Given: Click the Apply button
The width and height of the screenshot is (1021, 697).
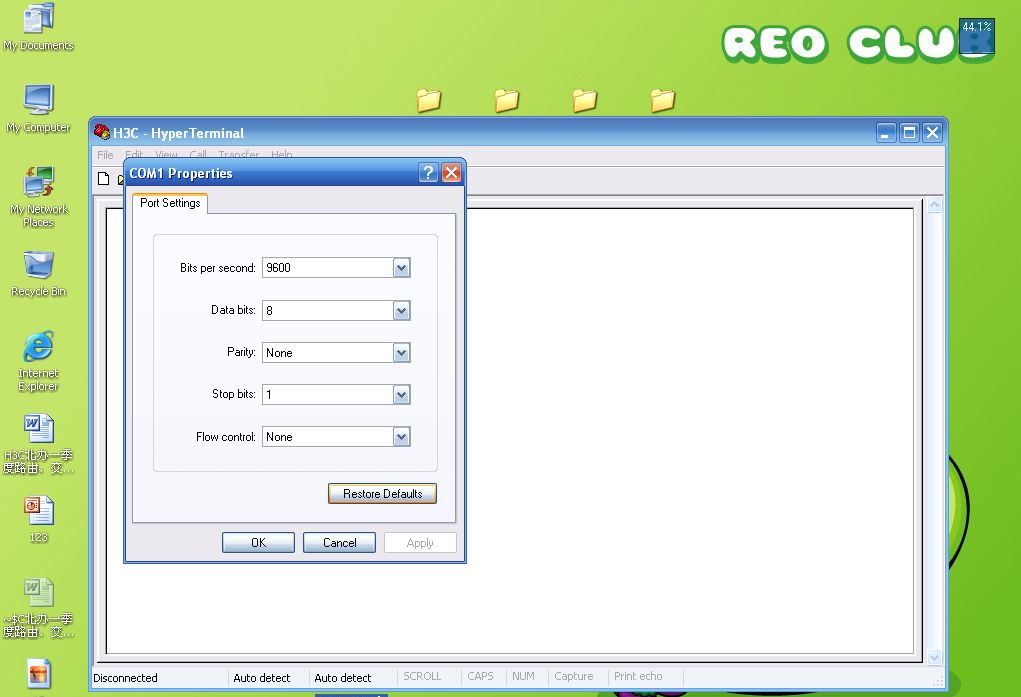Looking at the screenshot, I should 420,543.
